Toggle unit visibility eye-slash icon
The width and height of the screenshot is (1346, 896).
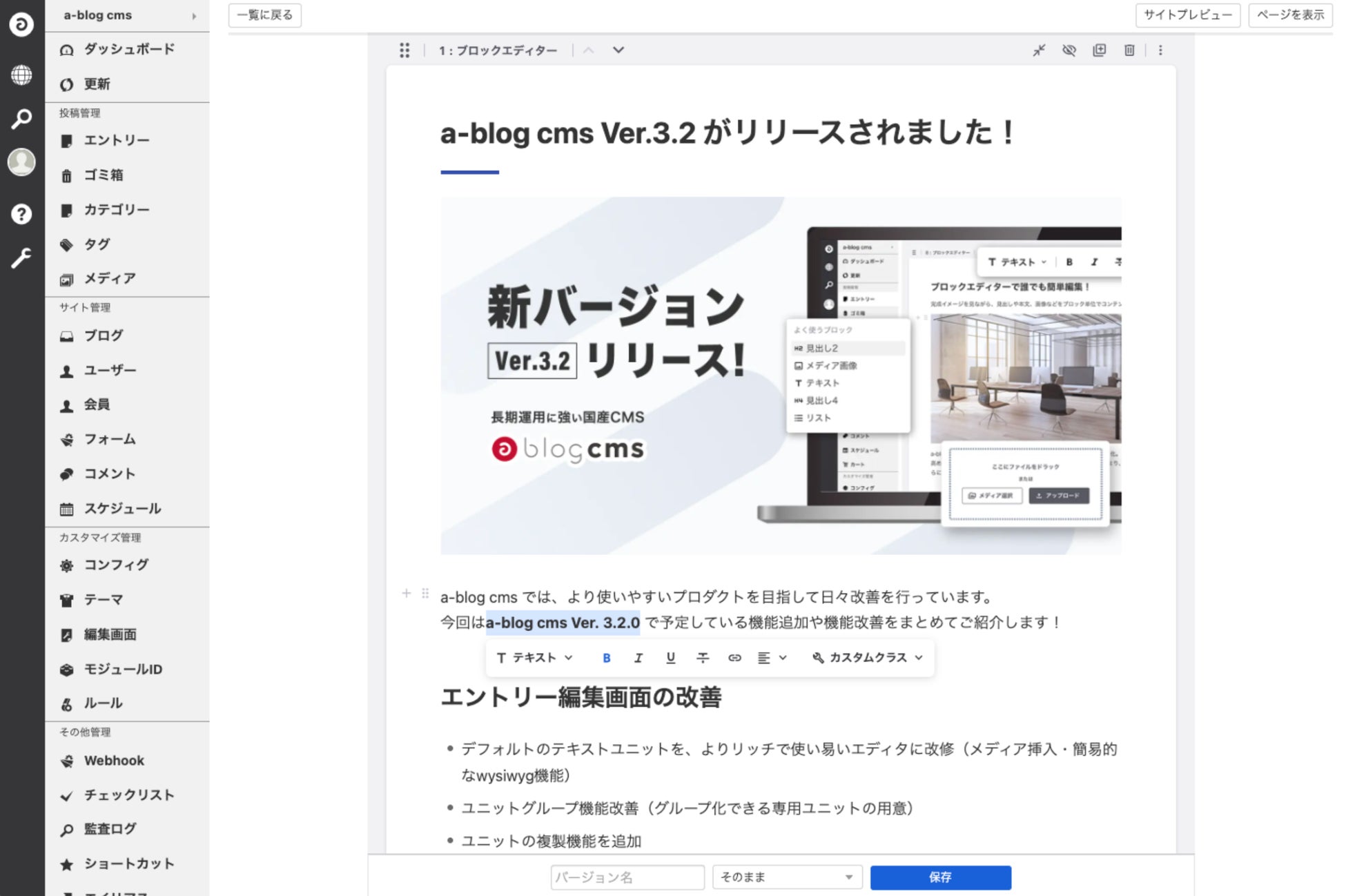(1069, 50)
